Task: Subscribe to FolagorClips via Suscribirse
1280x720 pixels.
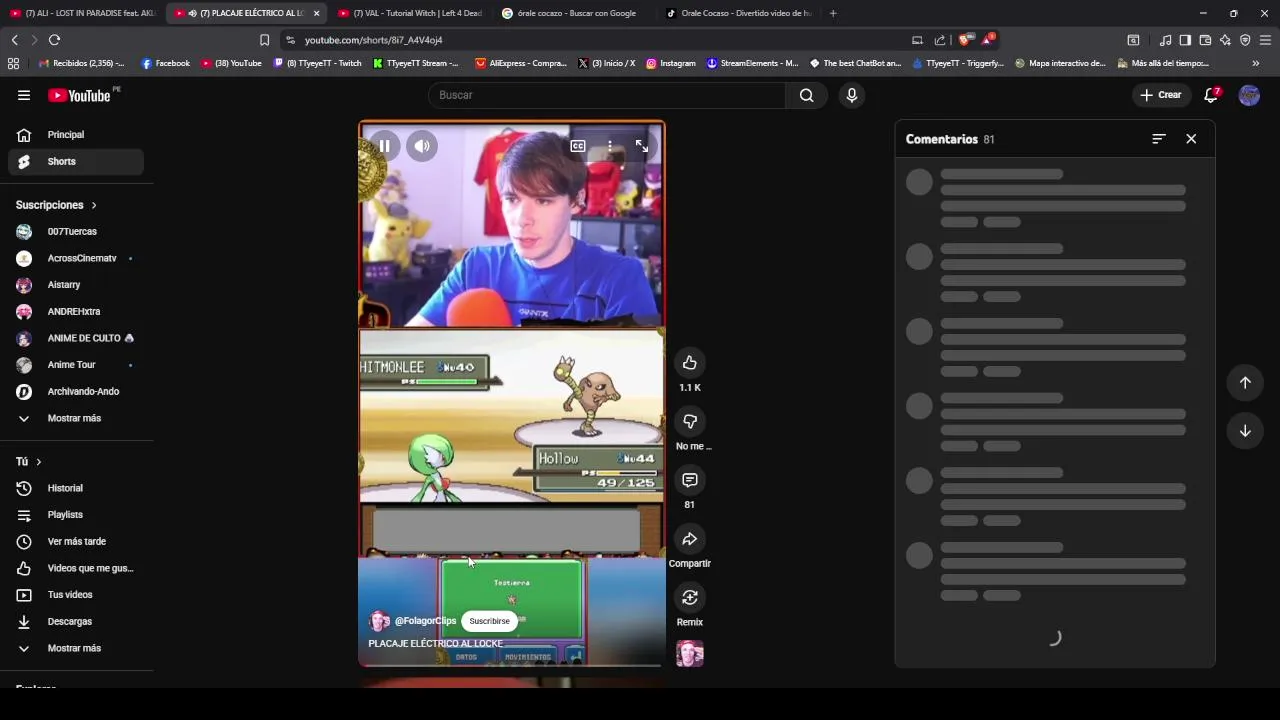Action: [490, 621]
